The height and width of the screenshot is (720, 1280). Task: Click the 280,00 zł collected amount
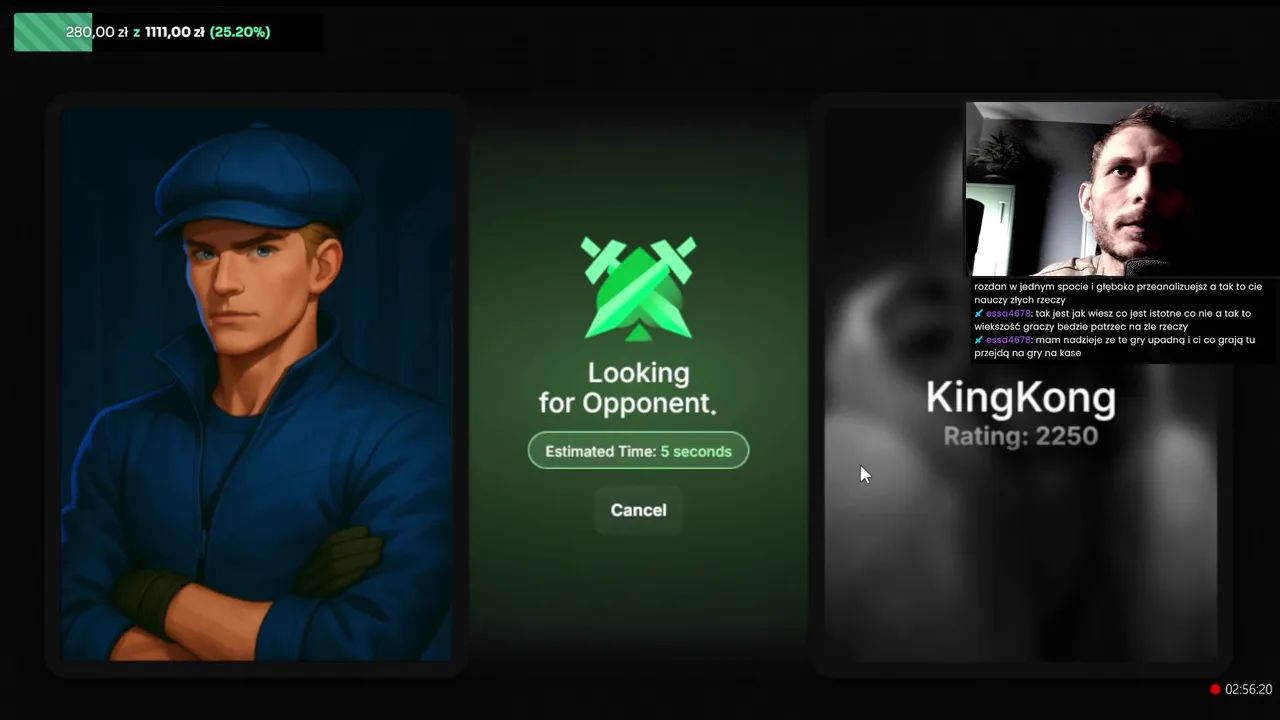[x=96, y=32]
